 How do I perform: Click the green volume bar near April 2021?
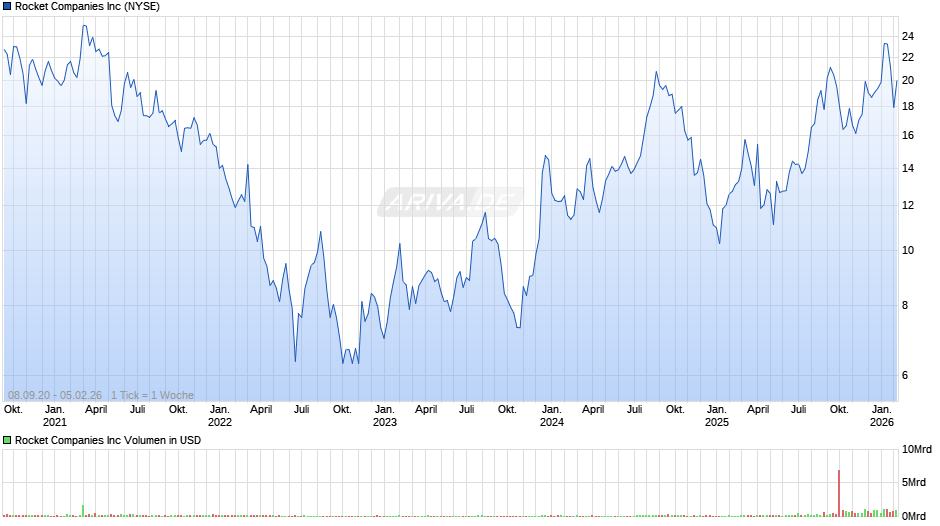(x=83, y=510)
